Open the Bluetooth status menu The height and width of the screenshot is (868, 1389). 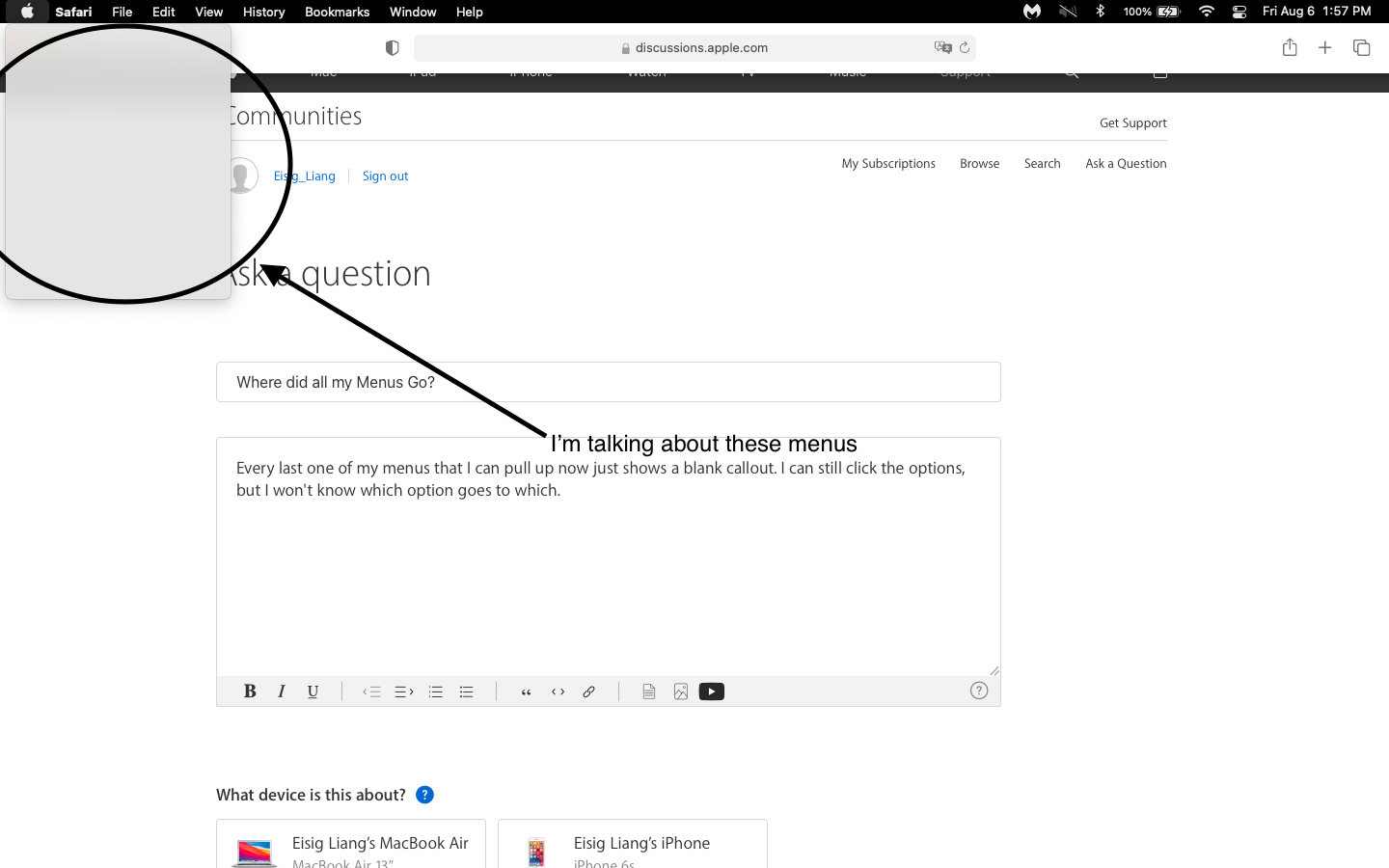(1101, 12)
